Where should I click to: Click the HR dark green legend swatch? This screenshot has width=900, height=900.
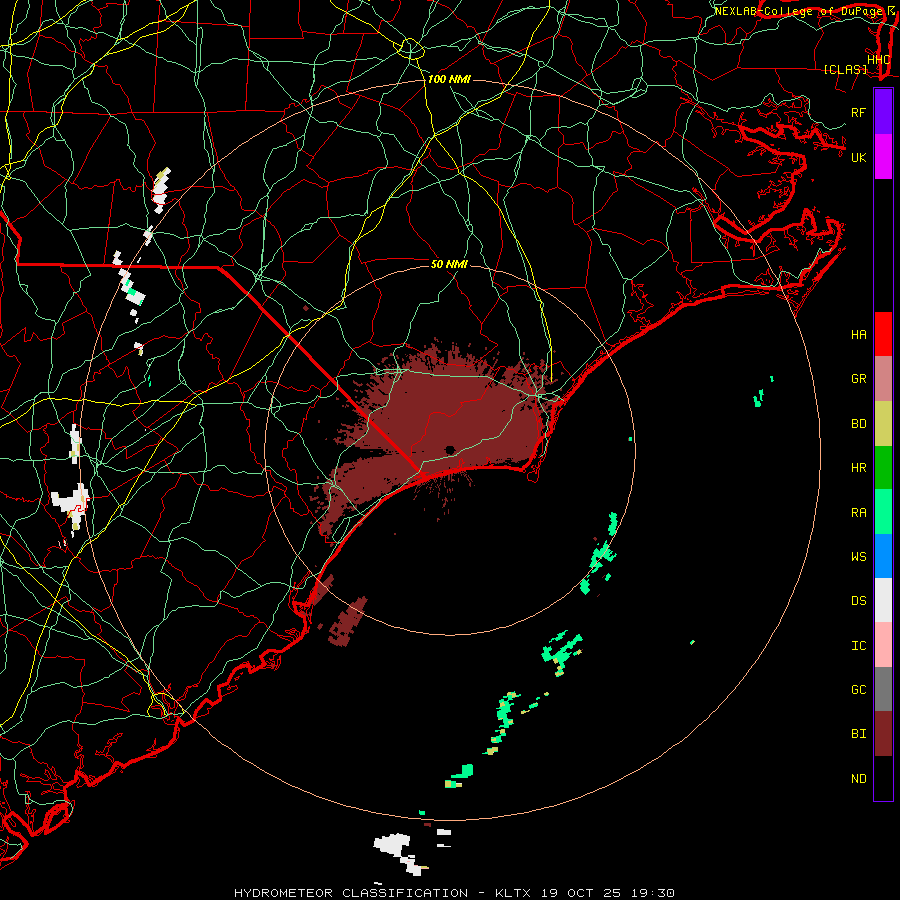[883, 468]
